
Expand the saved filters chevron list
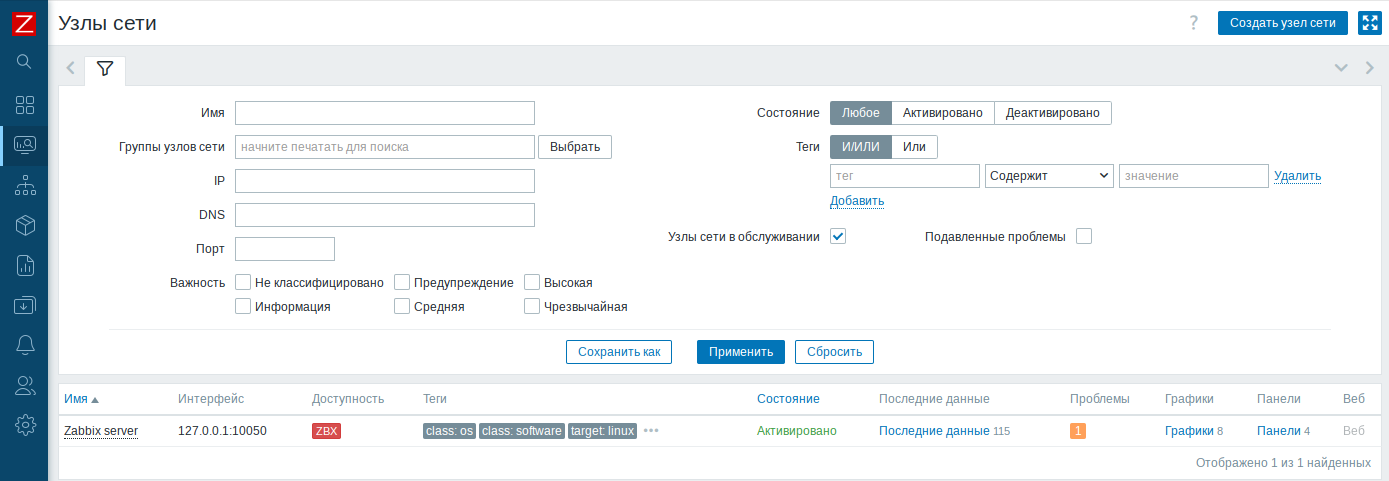click(1341, 68)
